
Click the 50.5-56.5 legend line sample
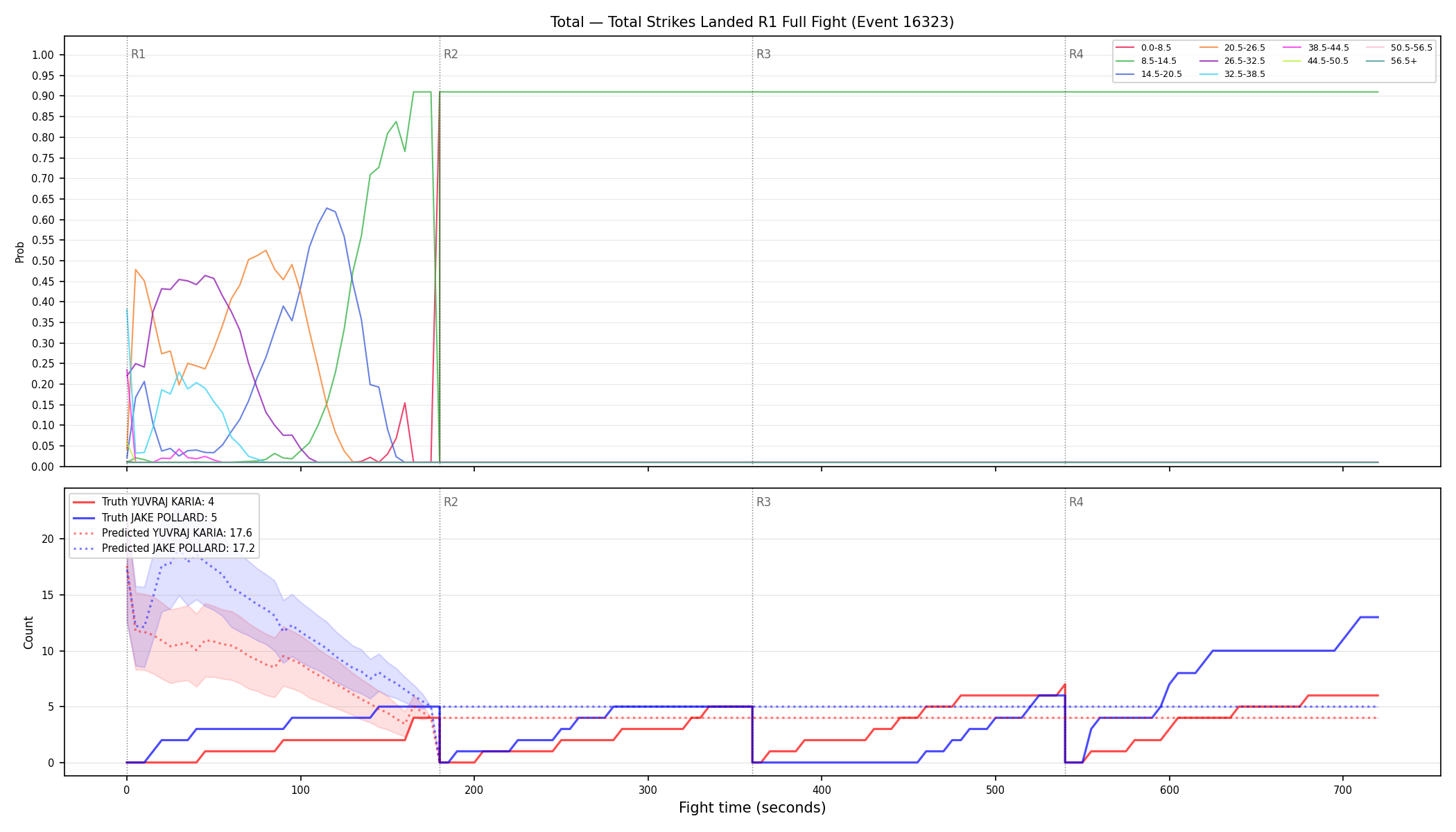coord(1375,48)
